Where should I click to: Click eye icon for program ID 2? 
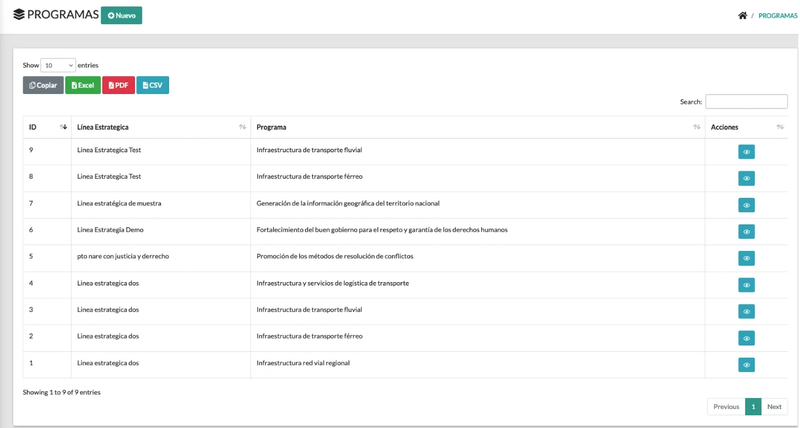(x=746, y=338)
